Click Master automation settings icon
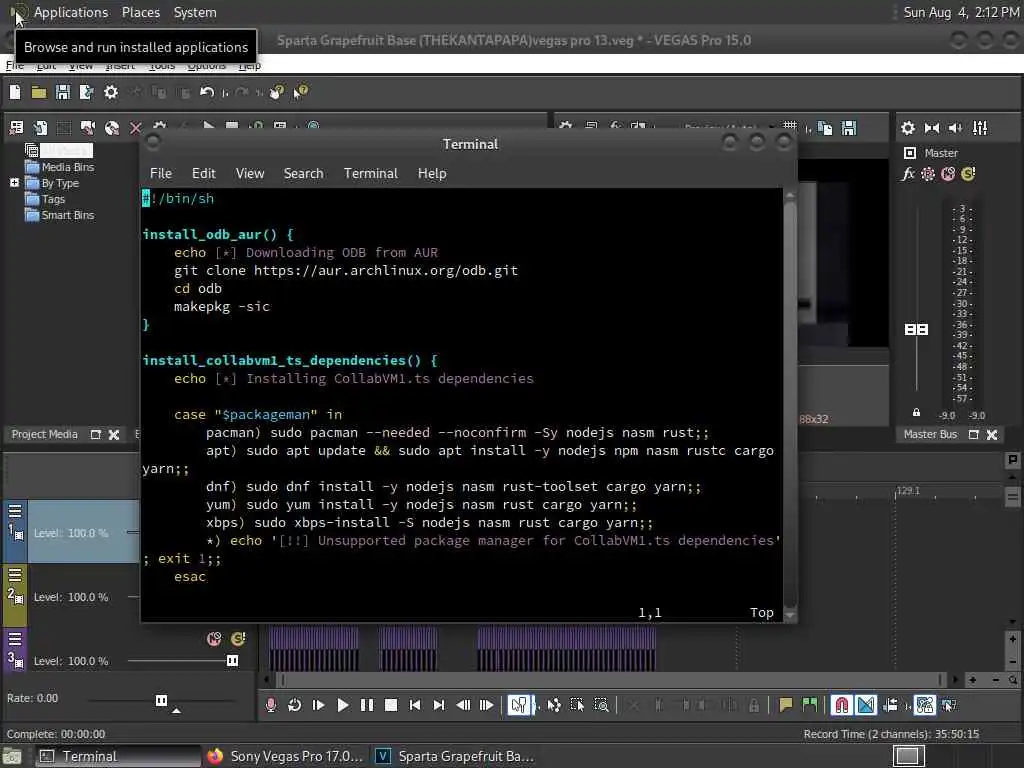This screenshot has width=1024, height=768. (x=927, y=174)
